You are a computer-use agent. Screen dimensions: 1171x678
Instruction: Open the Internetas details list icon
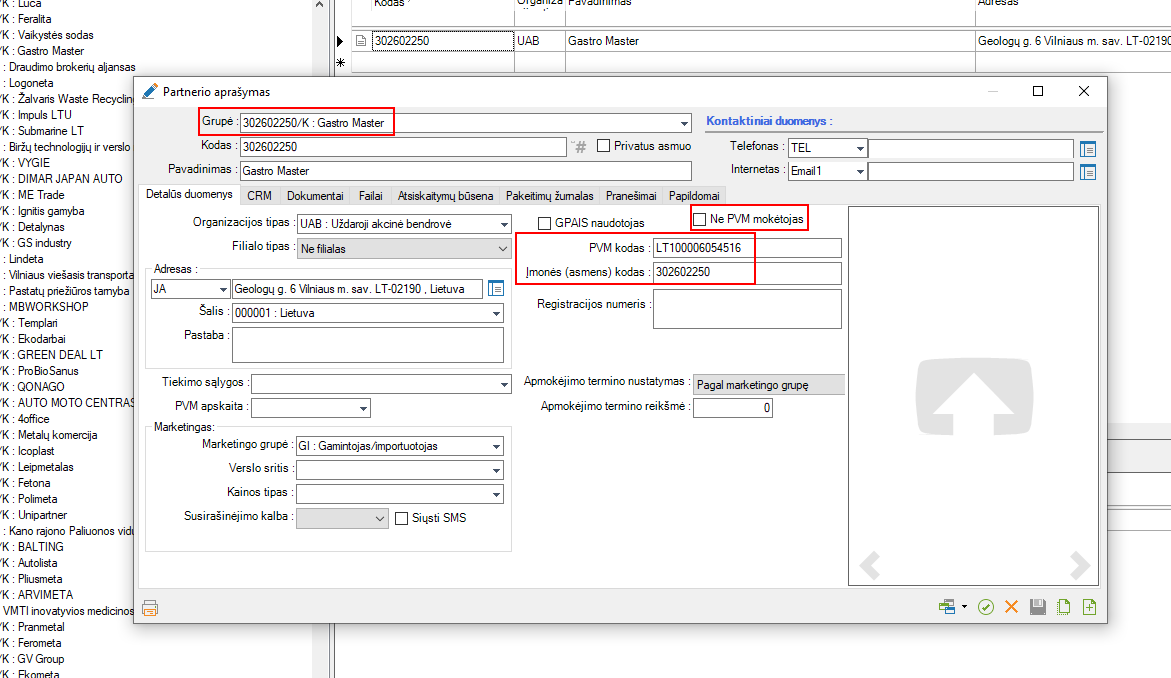tap(1088, 171)
